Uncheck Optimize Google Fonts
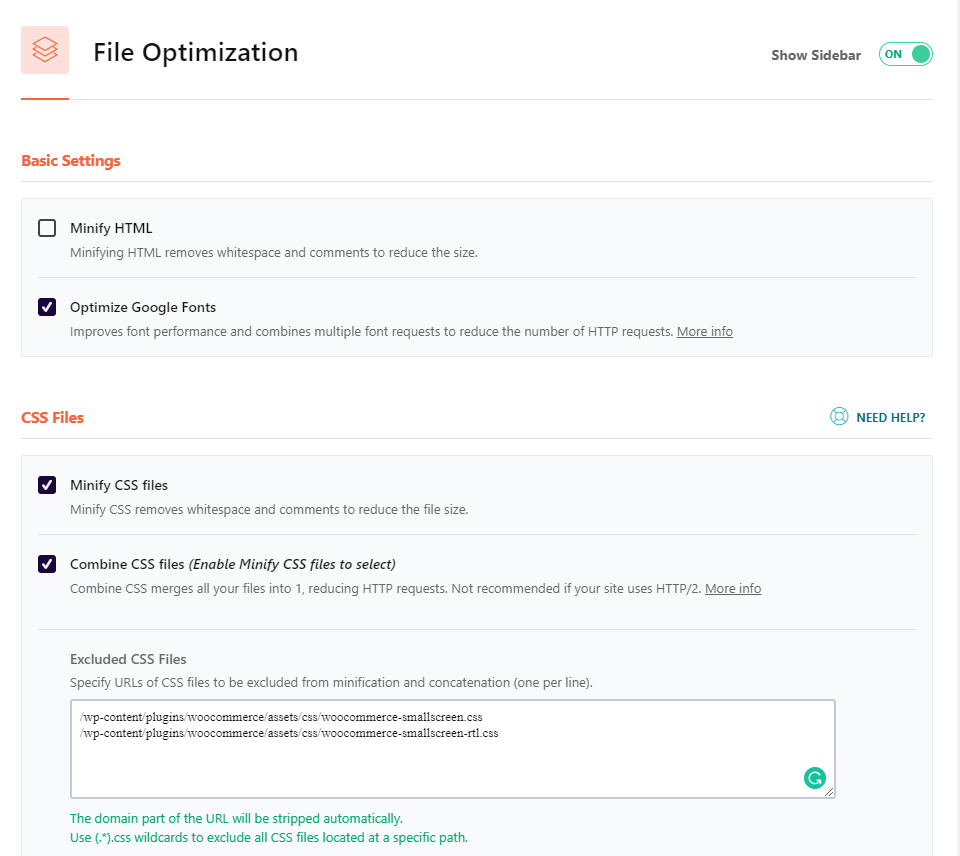The height and width of the screenshot is (856, 960). click(47, 307)
